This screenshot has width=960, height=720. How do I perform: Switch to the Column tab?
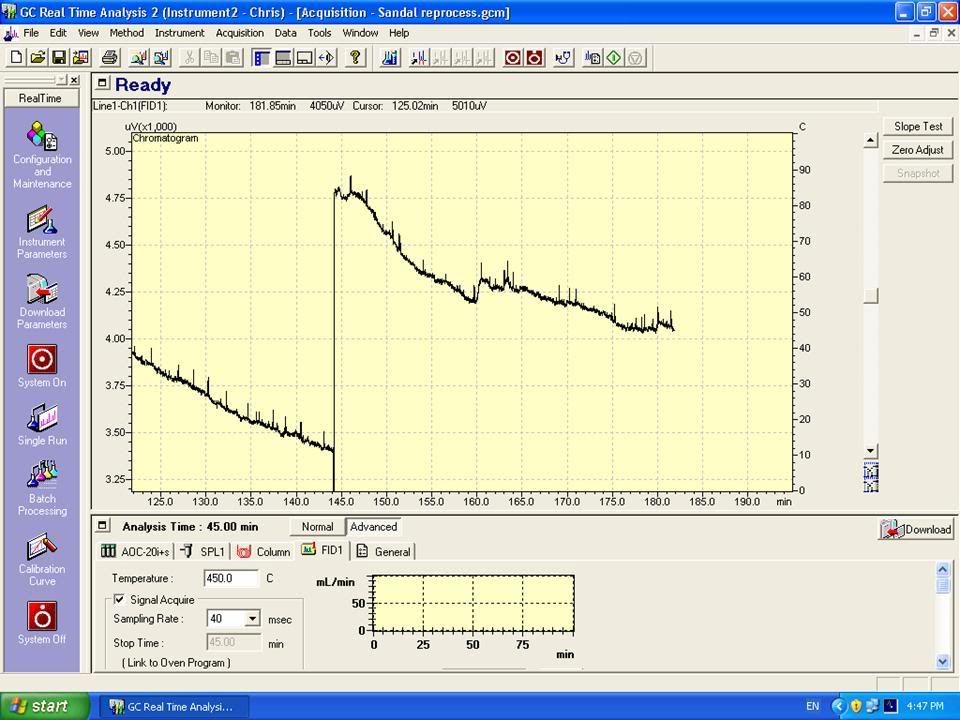[x=264, y=551]
